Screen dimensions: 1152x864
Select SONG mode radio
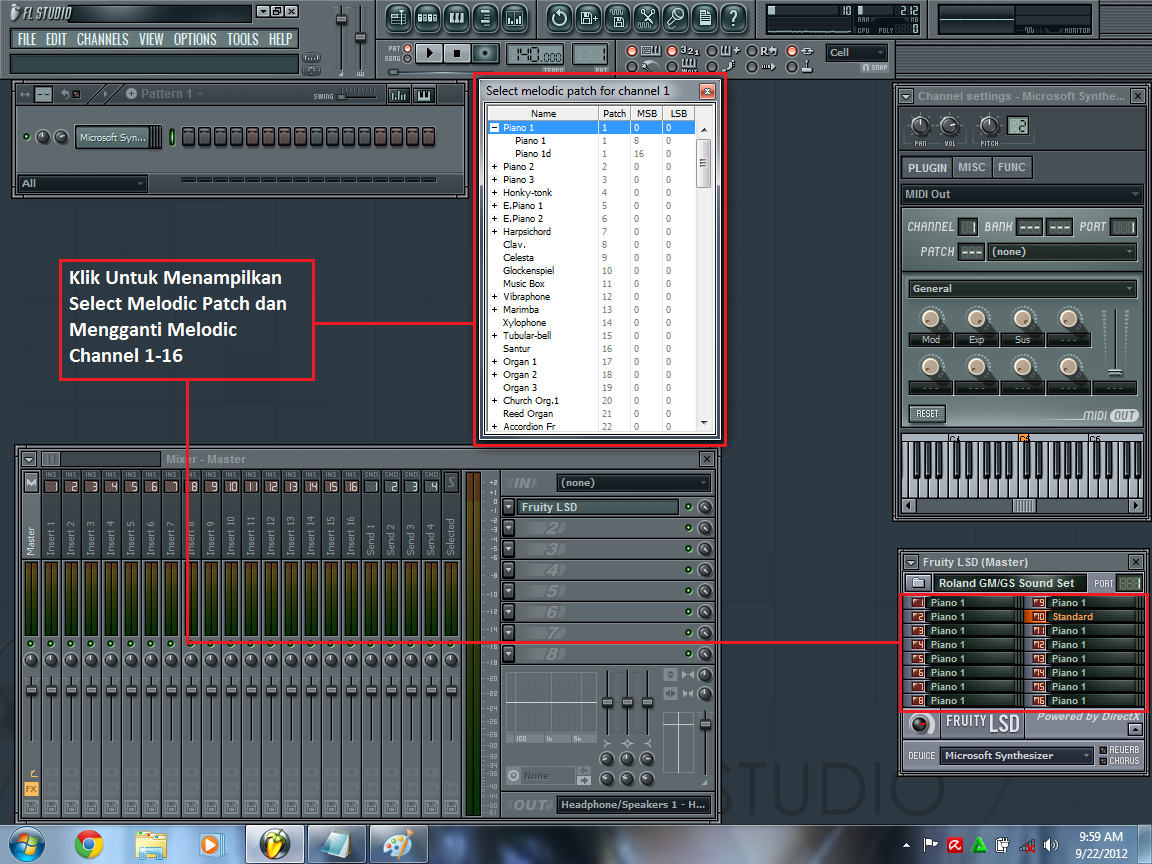[x=408, y=58]
